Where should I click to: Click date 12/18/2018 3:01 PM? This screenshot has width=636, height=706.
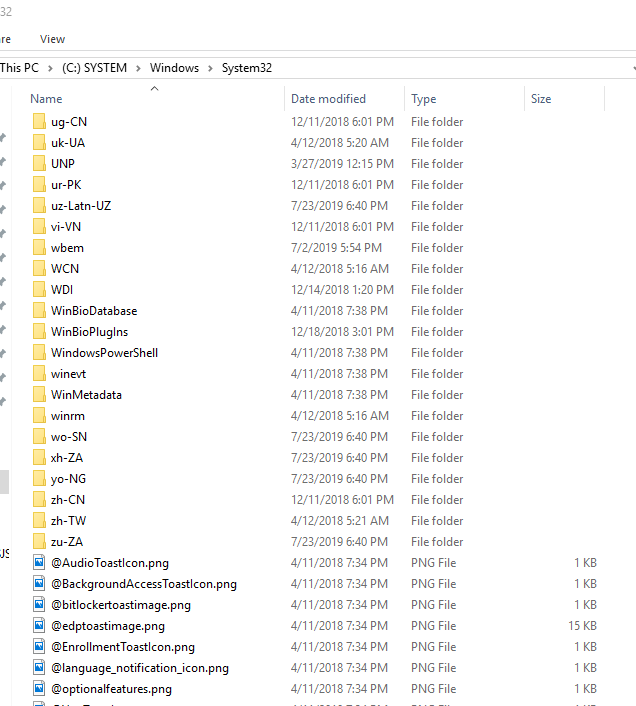342,332
